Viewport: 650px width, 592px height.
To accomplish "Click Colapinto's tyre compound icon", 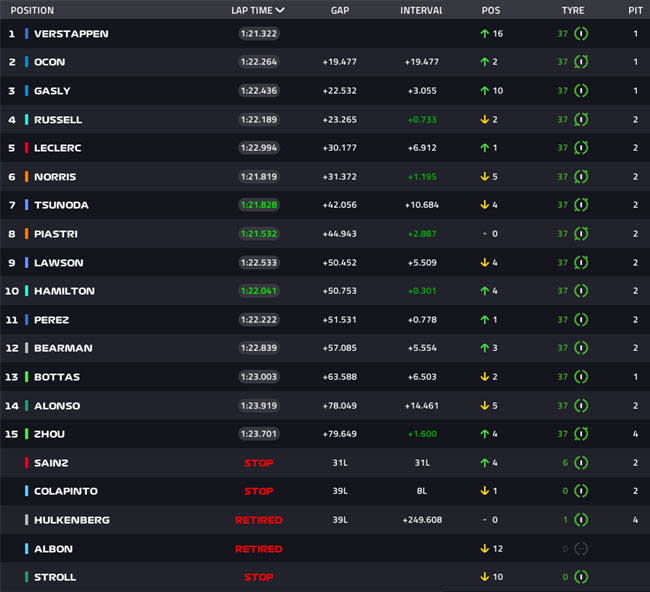I will 581,491.
